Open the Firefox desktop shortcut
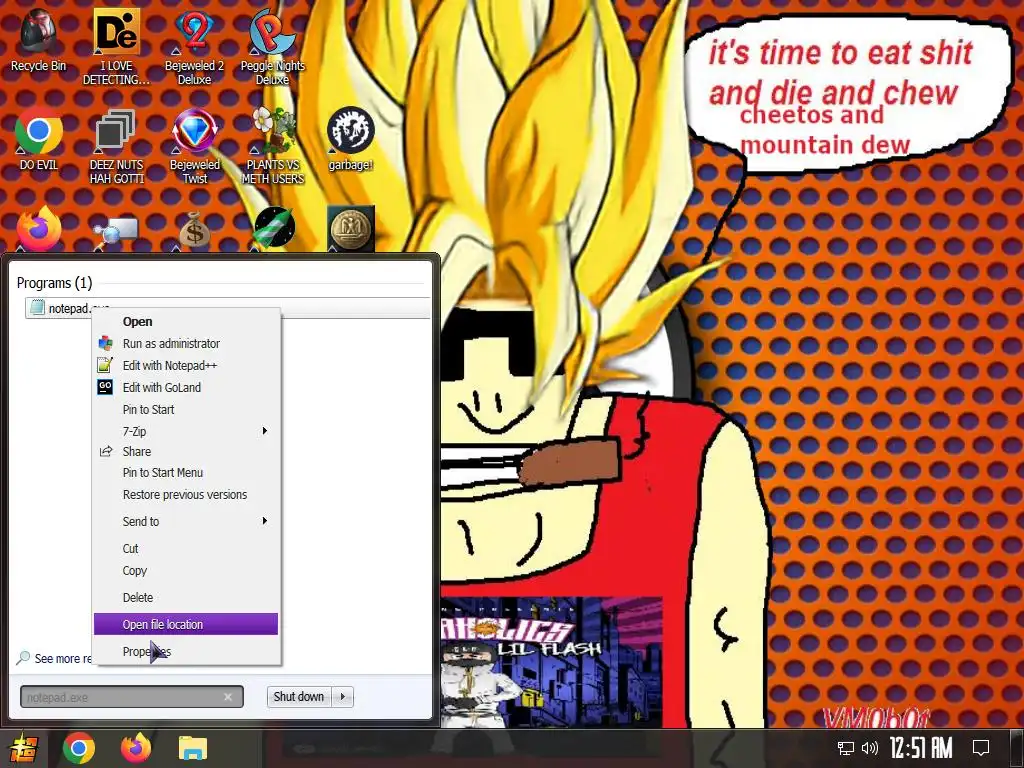 (x=39, y=229)
